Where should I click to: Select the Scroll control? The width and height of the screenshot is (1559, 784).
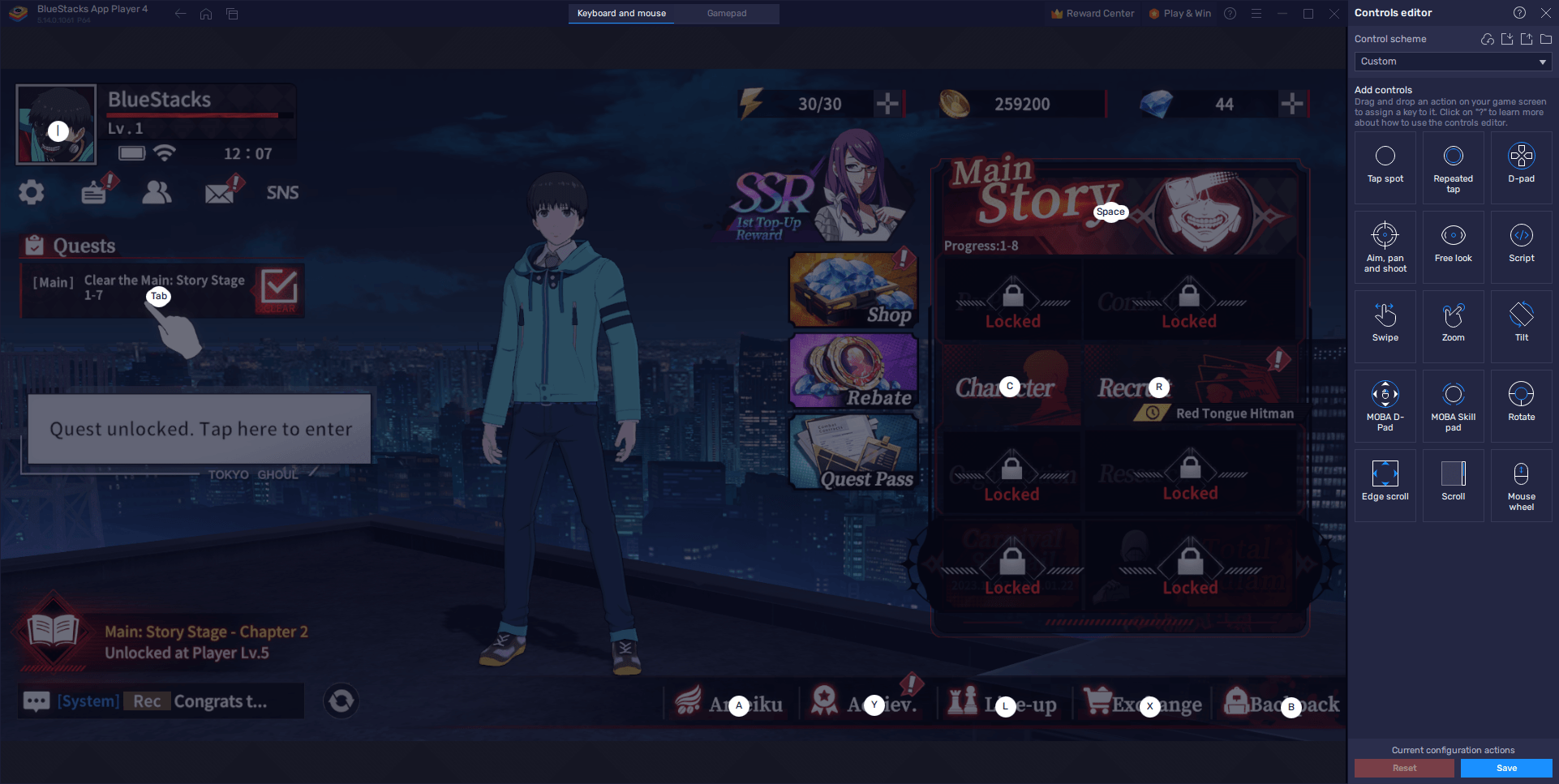[x=1453, y=485]
